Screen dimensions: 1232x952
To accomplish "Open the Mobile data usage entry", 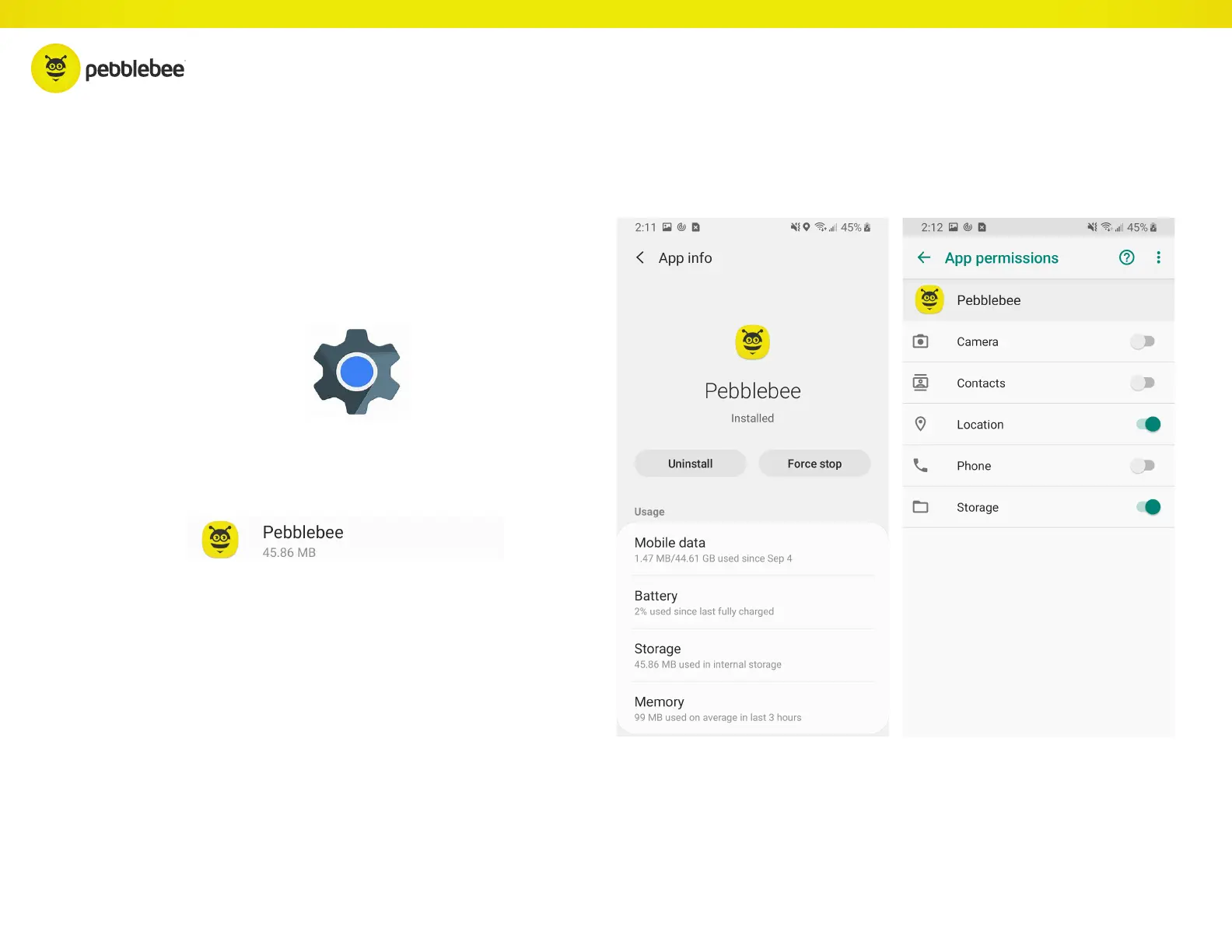I will (753, 549).
